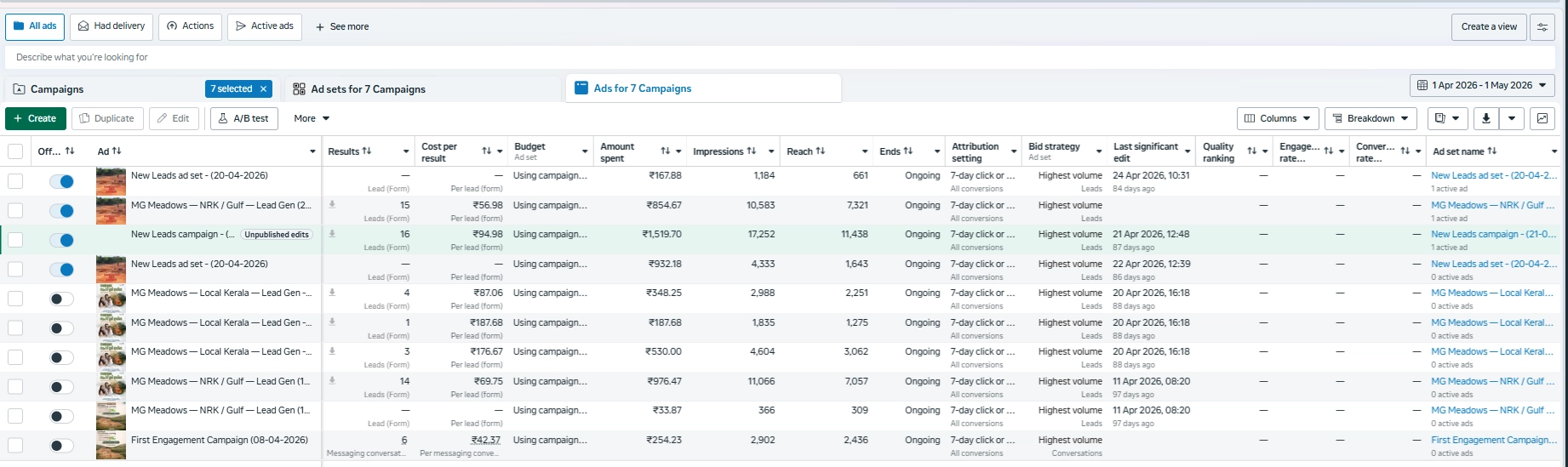Open the Breakdown dropdown

(x=1371, y=118)
